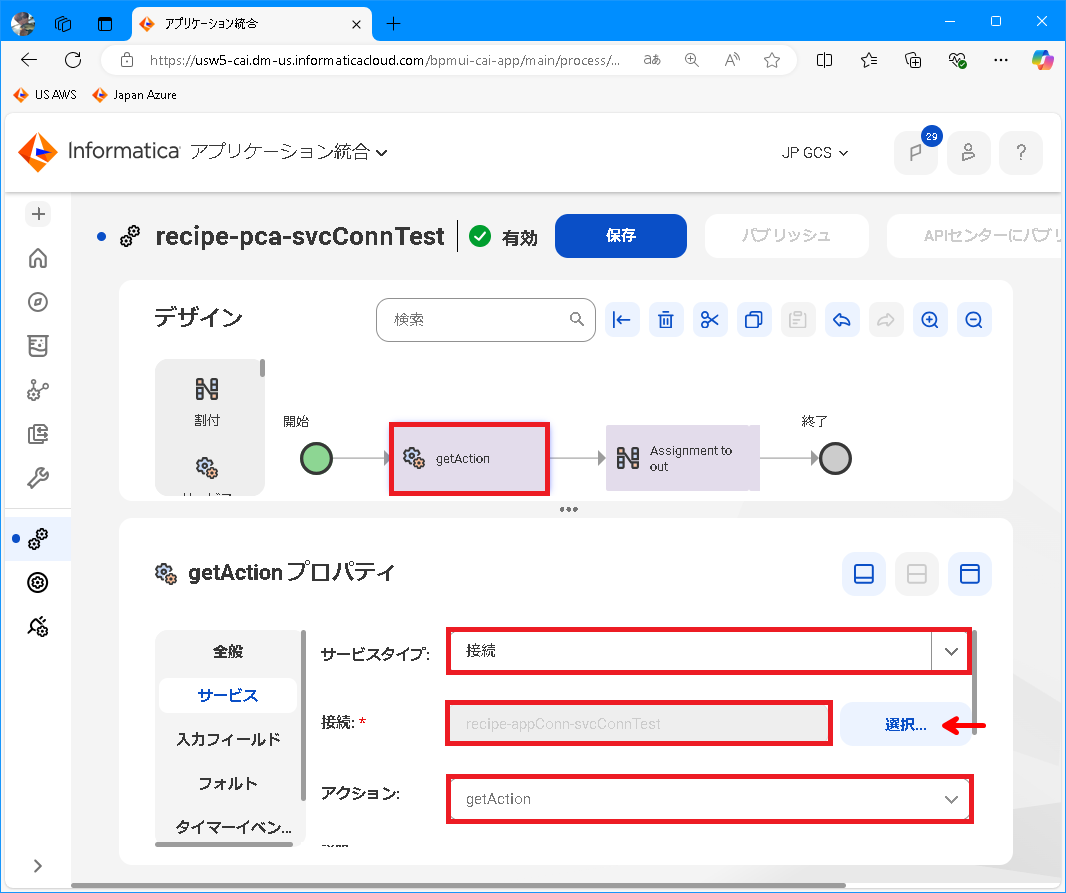Screen dimensions: 1066x893
Task: Open the JP GCS organization dropdown
Action: click(x=814, y=153)
